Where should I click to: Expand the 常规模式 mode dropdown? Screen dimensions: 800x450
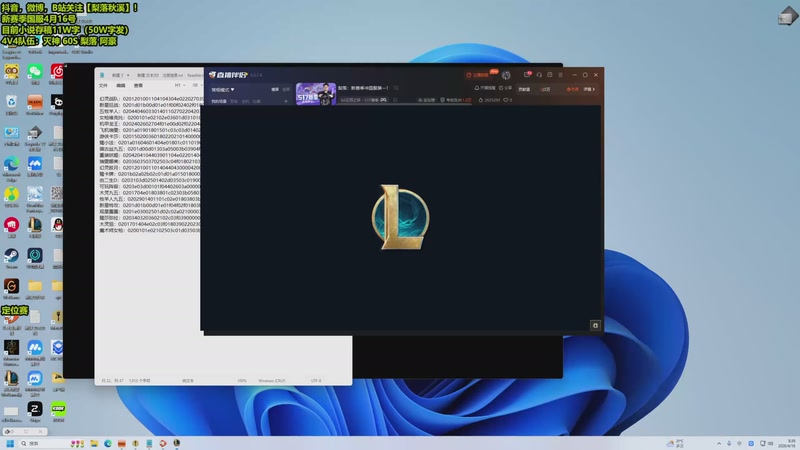point(223,89)
